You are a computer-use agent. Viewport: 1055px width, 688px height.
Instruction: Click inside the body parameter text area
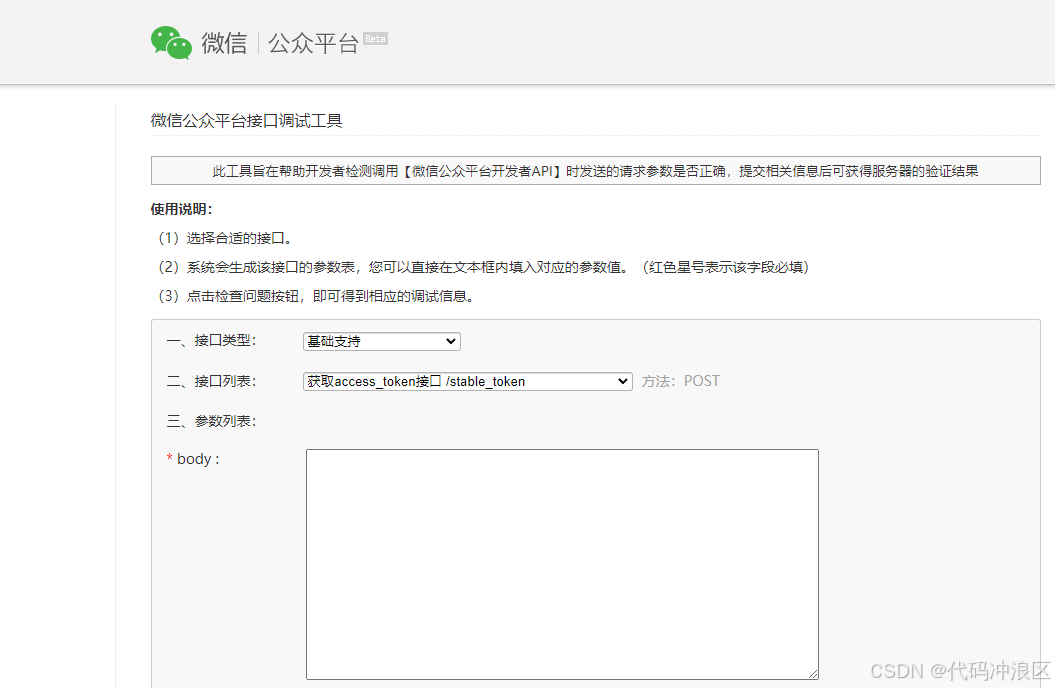[x=562, y=564]
